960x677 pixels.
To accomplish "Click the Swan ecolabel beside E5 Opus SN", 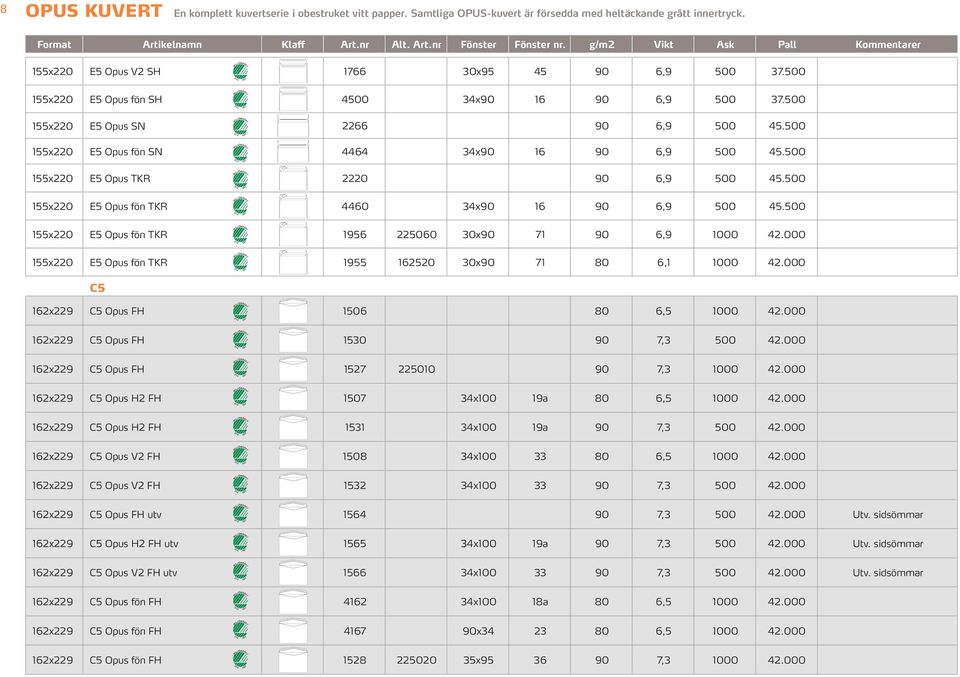I will [240, 126].
